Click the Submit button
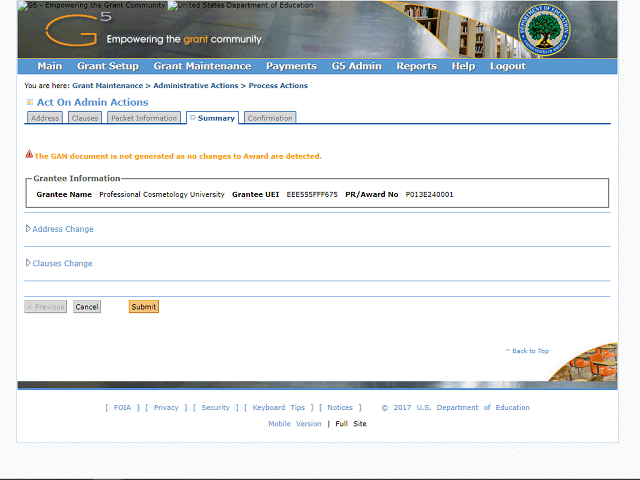Screen dimensions: 640x480 coord(144,307)
